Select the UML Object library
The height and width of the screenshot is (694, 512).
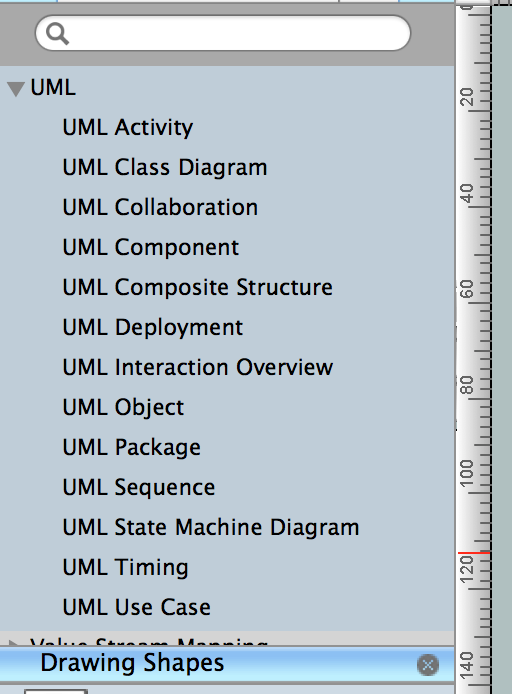point(123,408)
